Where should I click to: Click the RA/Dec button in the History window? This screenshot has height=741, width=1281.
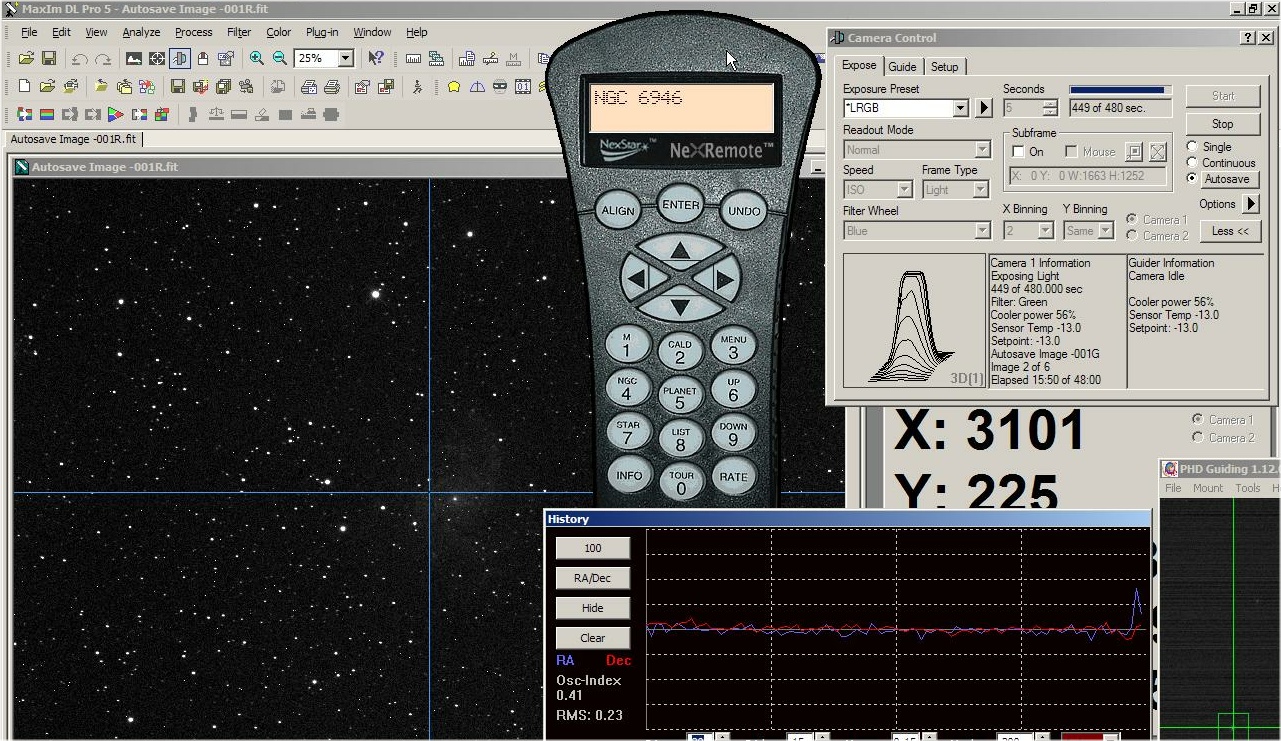[x=592, y=578]
